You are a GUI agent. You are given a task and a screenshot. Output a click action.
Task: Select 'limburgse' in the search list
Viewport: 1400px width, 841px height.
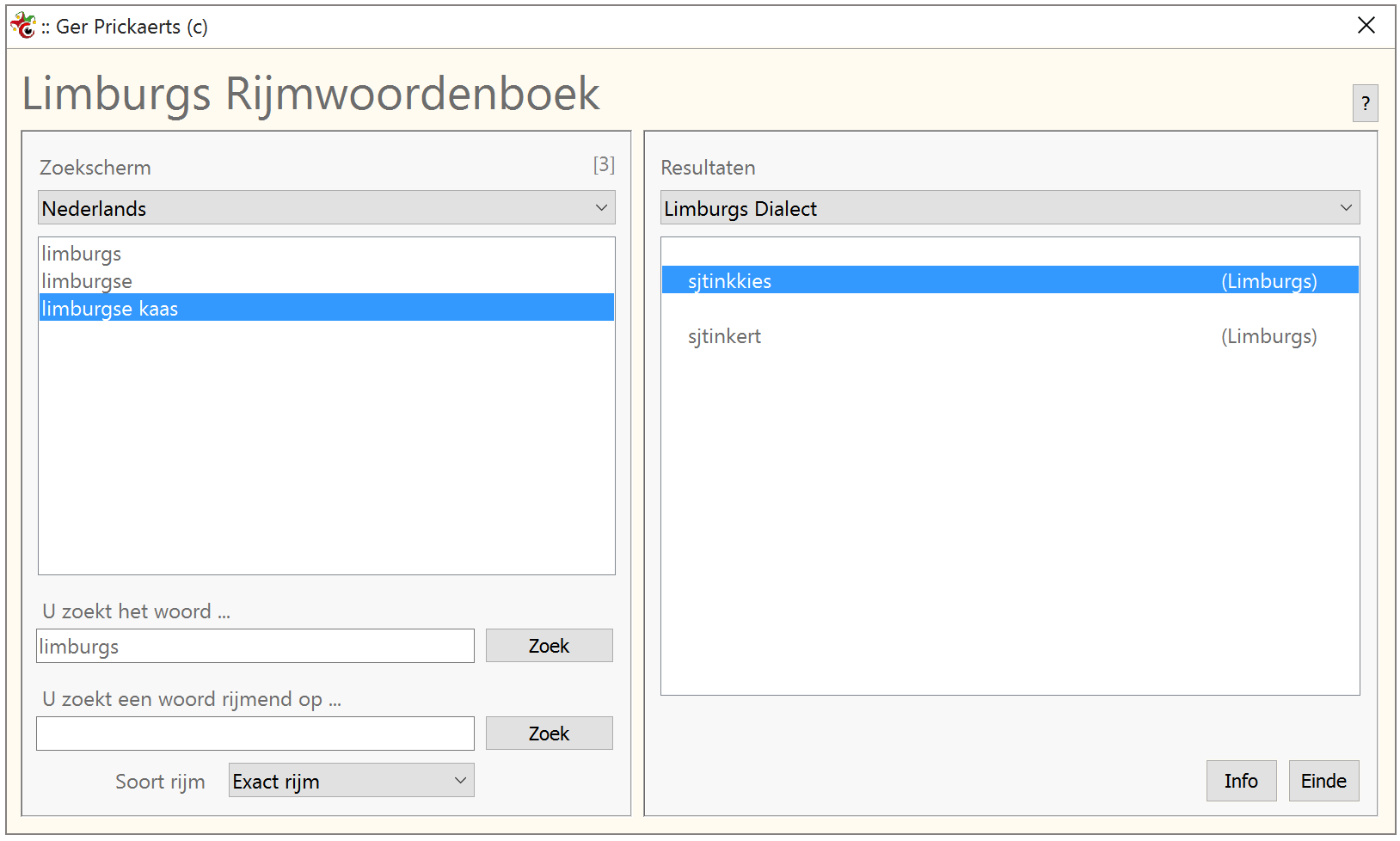point(327,281)
